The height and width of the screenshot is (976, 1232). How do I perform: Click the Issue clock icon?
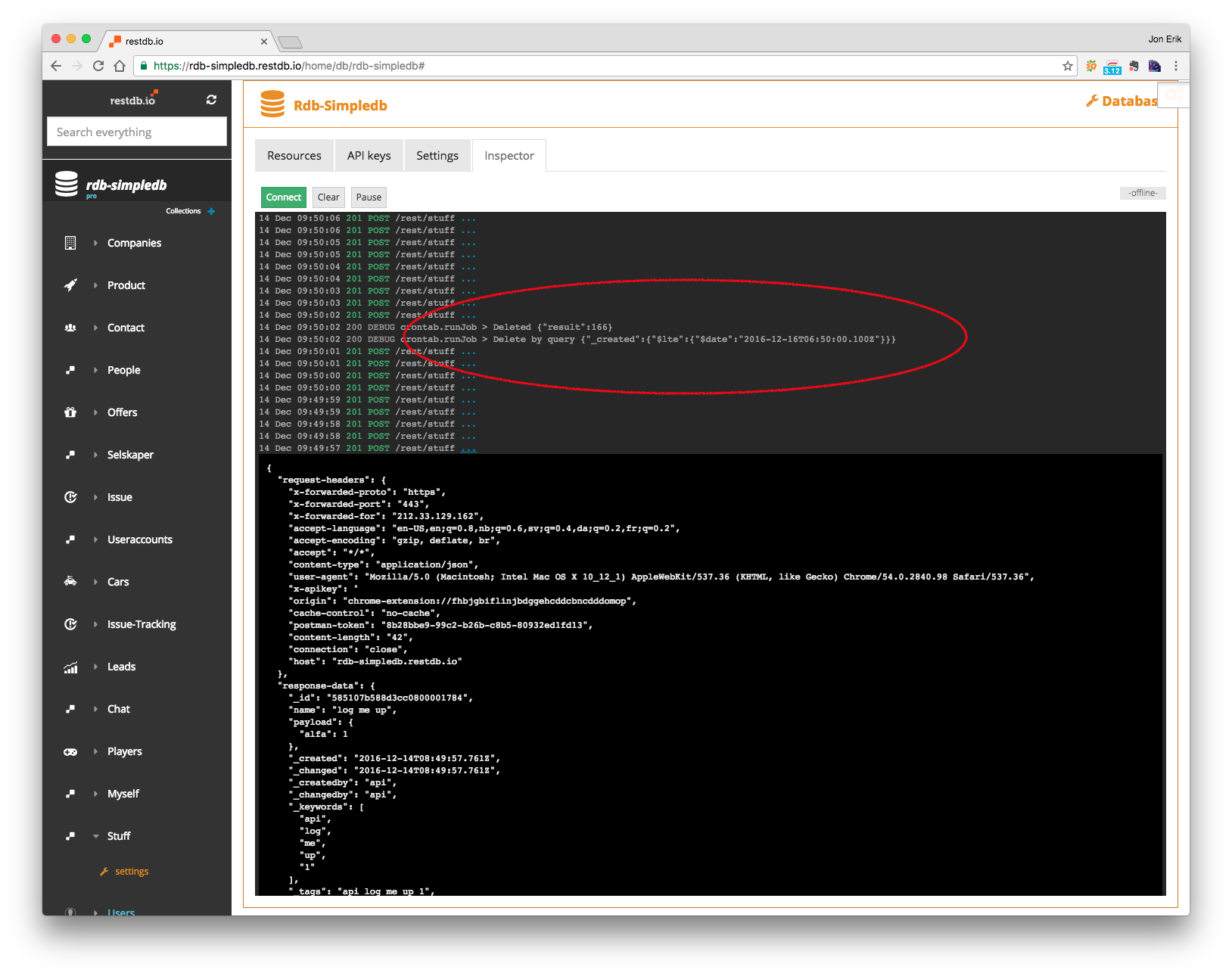pyautogui.click(x=70, y=497)
